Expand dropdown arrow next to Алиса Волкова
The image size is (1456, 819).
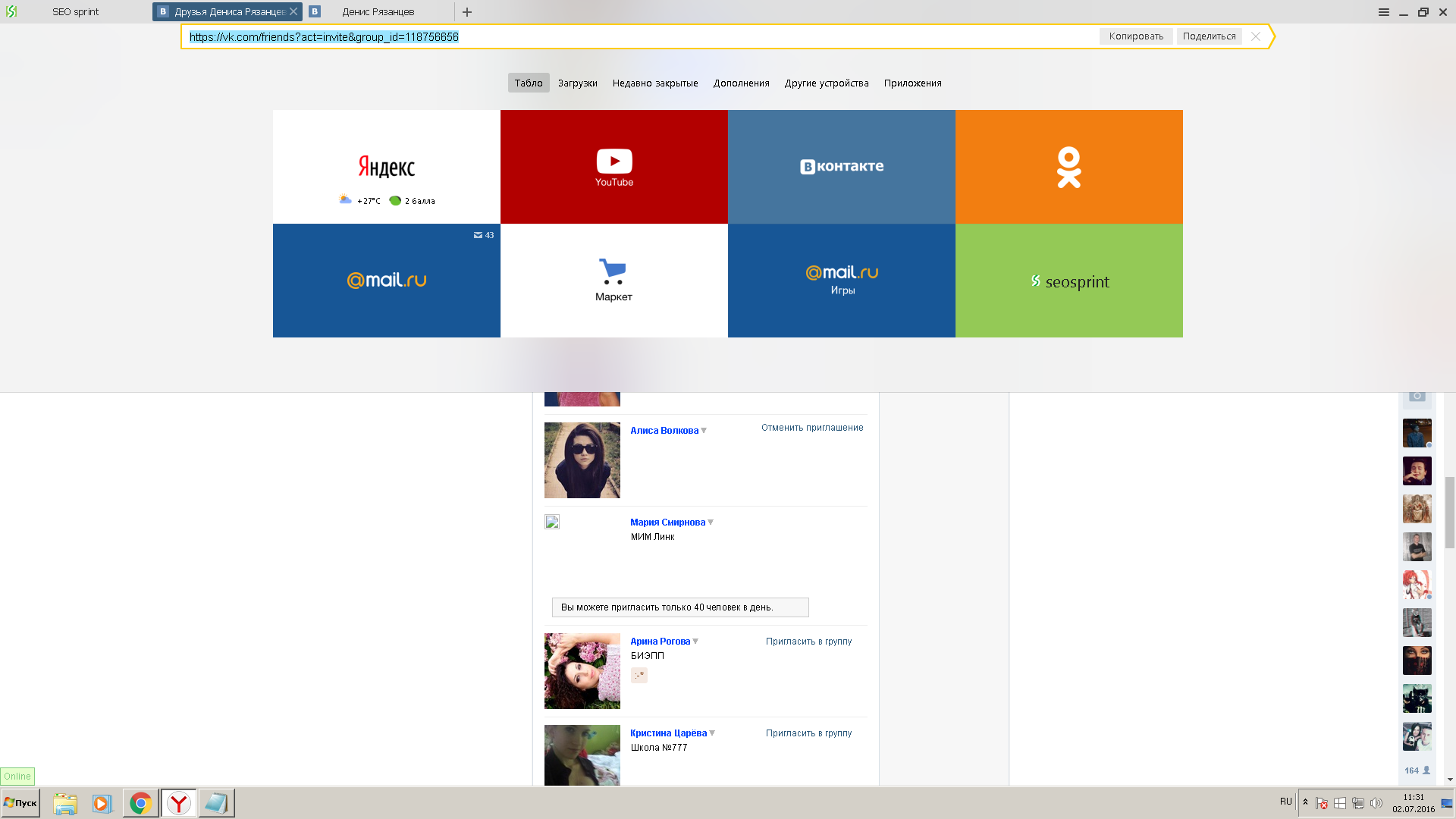(704, 431)
